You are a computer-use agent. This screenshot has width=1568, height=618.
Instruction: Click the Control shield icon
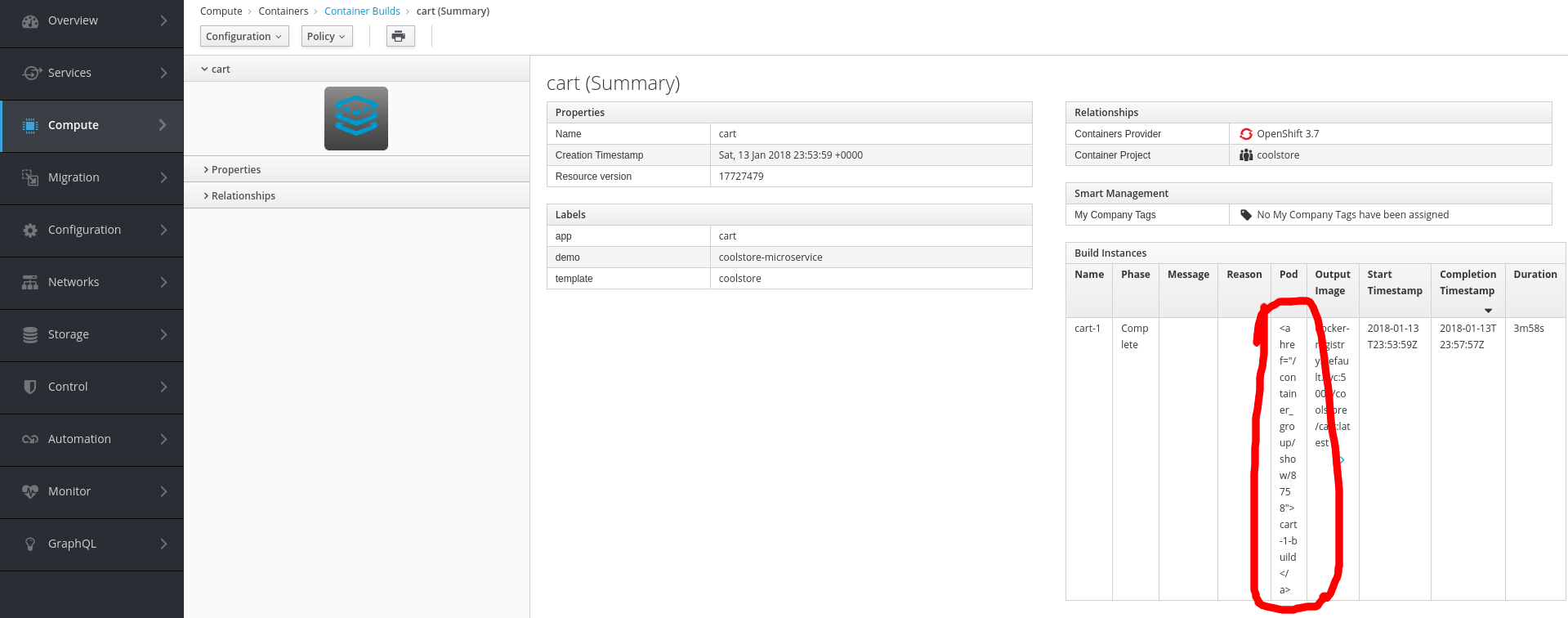click(30, 387)
